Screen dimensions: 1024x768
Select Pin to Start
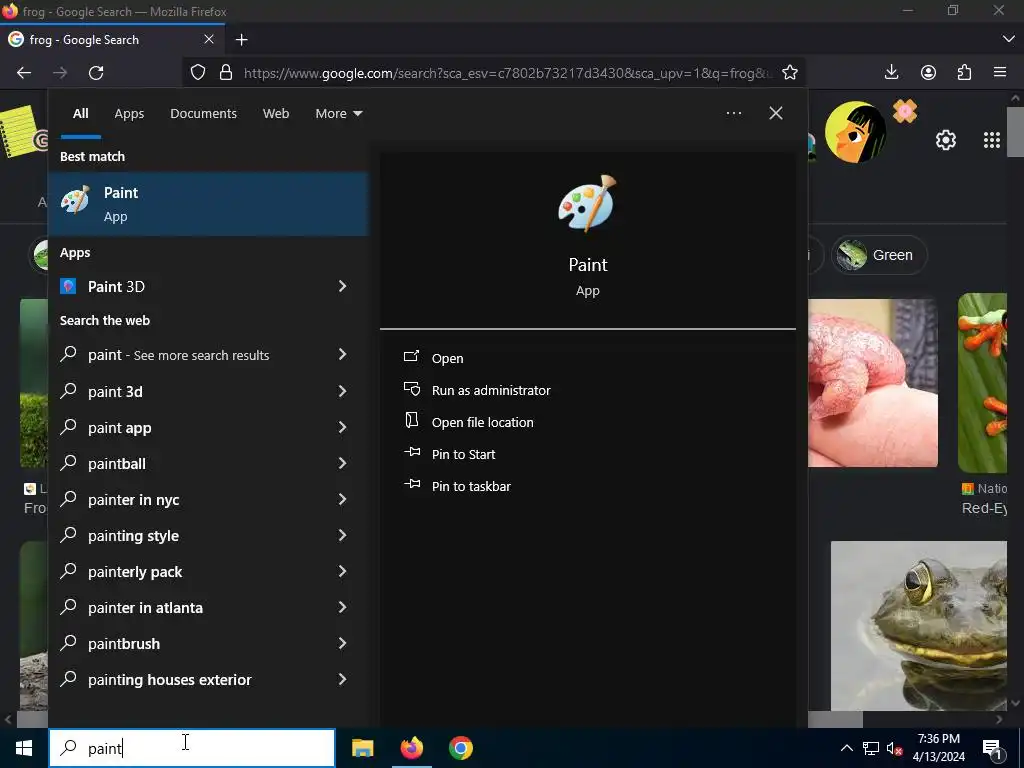coord(463,455)
